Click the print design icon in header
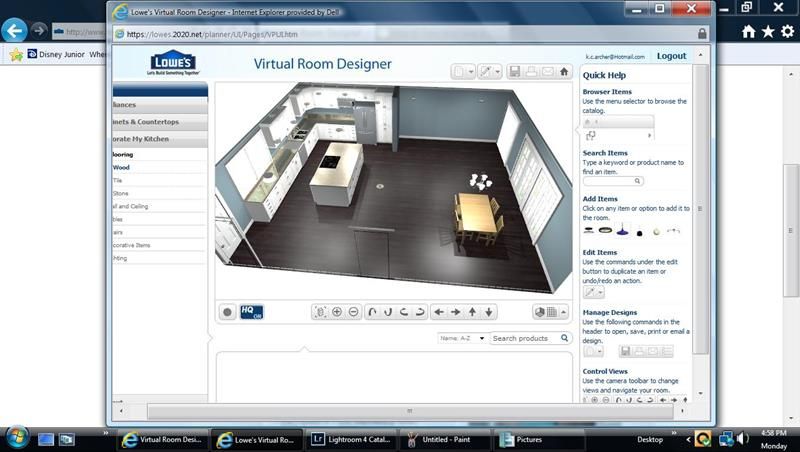Viewport: 800px width, 452px height. [531, 72]
